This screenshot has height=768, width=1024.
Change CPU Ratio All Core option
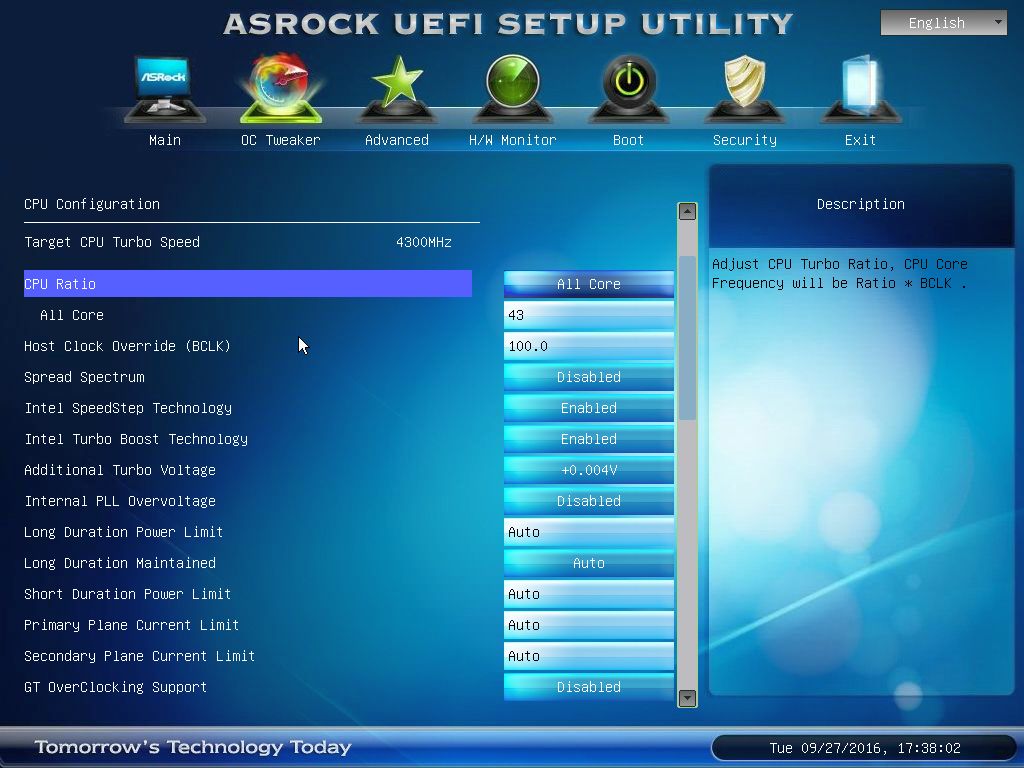[x=588, y=284]
